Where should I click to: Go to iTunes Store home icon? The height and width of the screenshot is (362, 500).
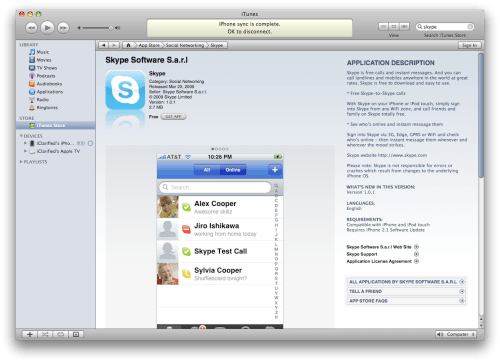click(128, 45)
